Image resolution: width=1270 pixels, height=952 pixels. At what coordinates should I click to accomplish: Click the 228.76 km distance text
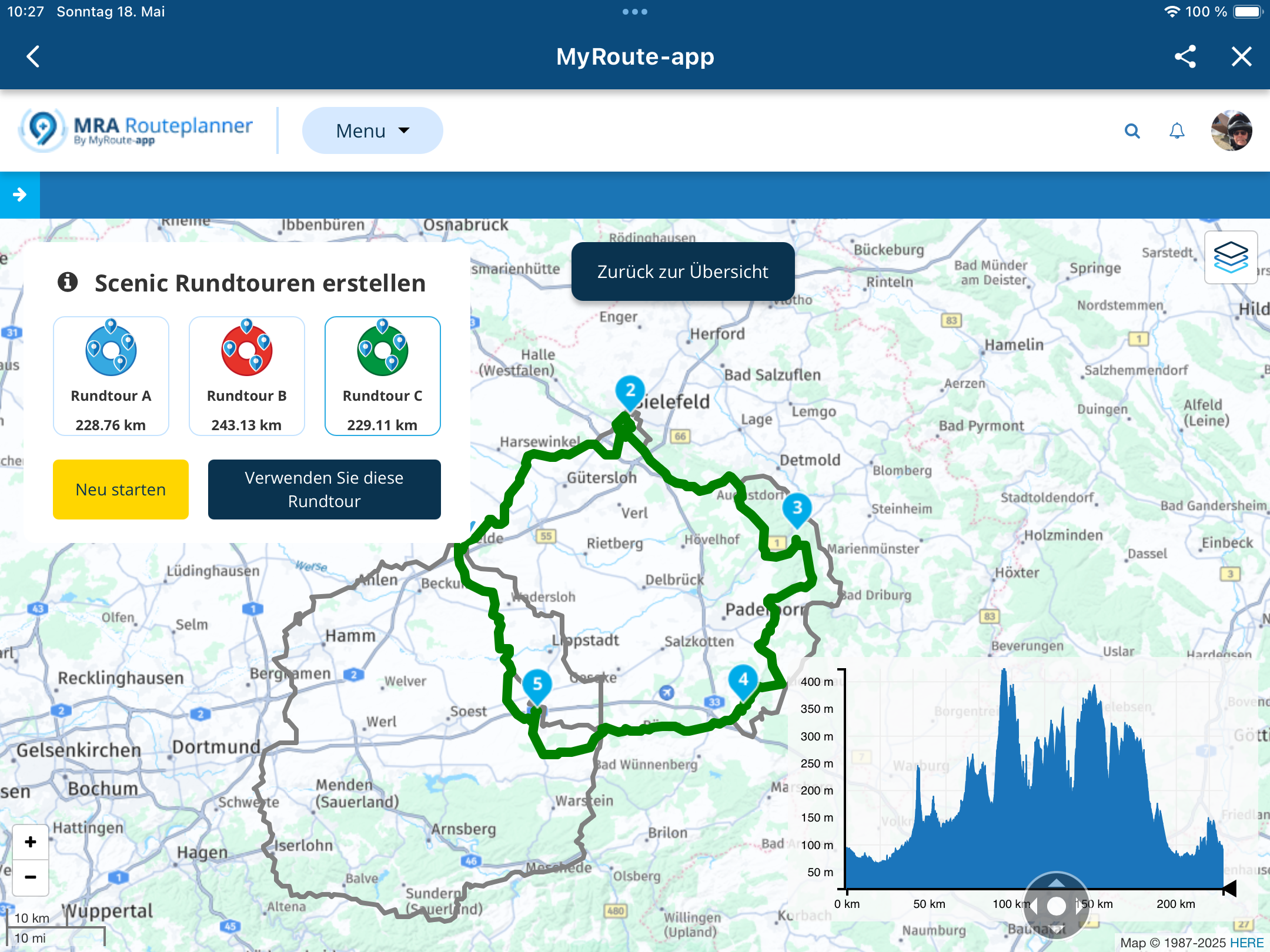(x=111, y=425)
